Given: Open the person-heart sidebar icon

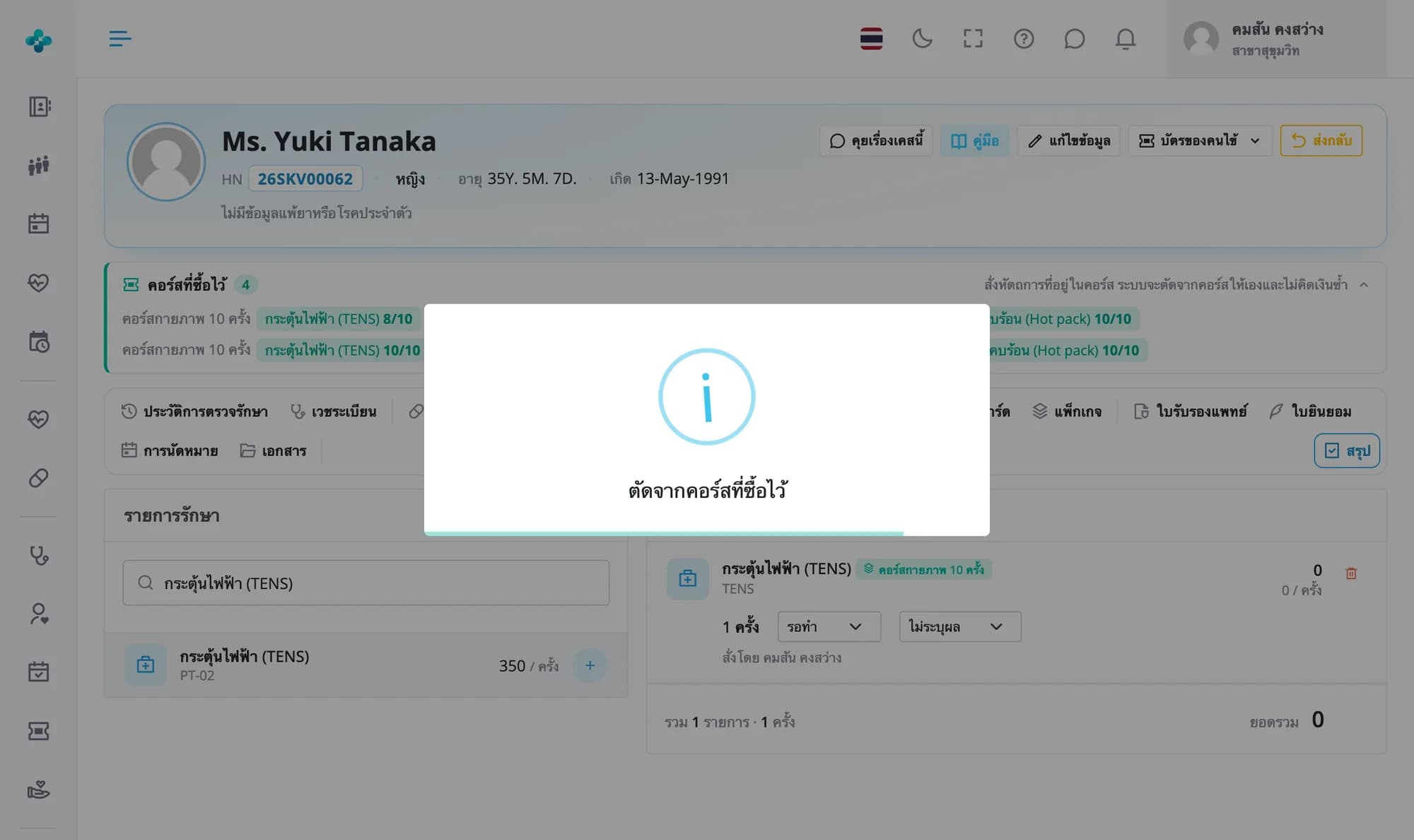Looking at the screenshot, I should pyautogui.click(x=39, y=614).
